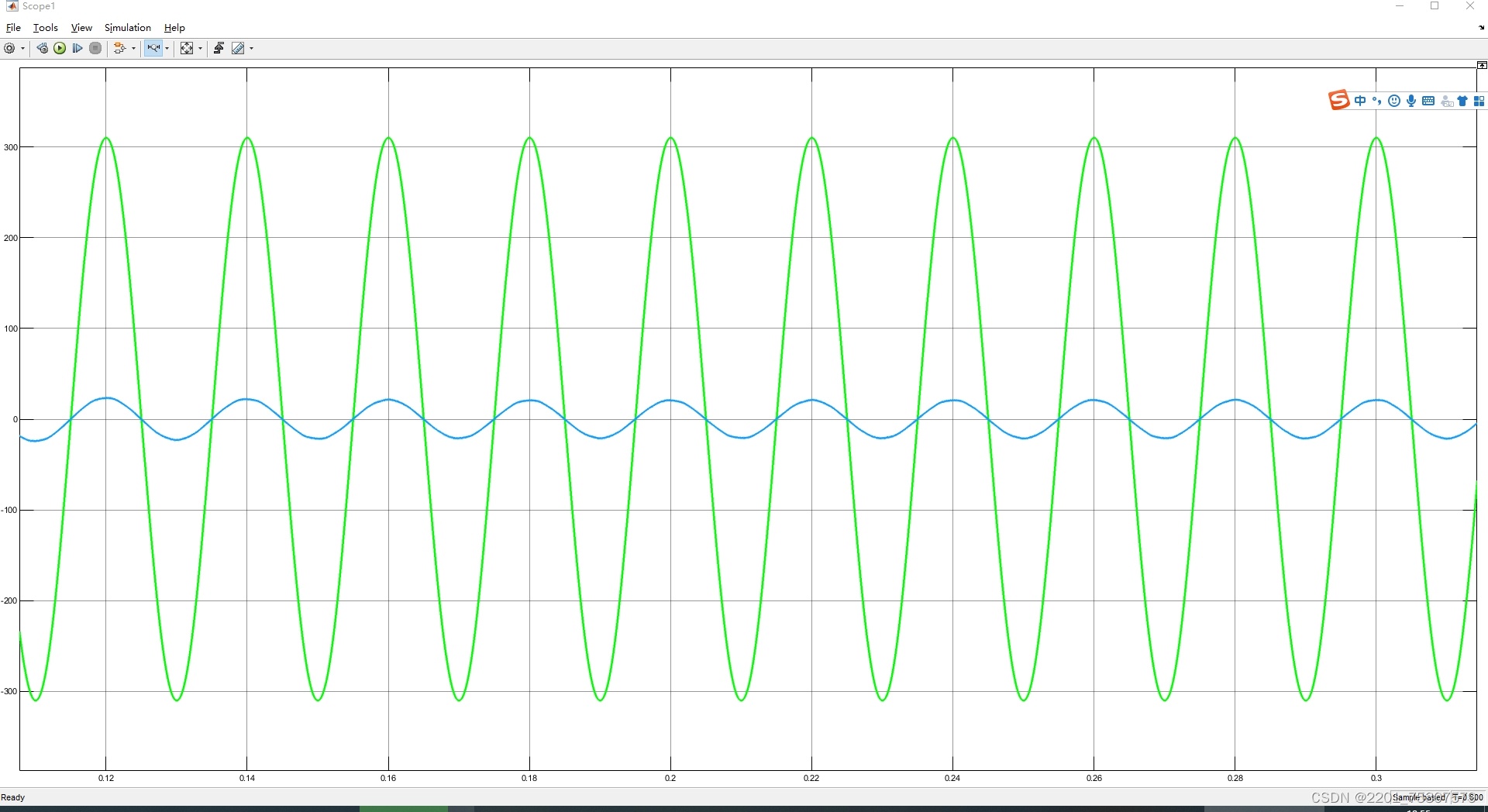This screenshot has height=812, width=1488.
Task: Open the Cursor Measurements ruler tool
Action: [x=238, y=48]
